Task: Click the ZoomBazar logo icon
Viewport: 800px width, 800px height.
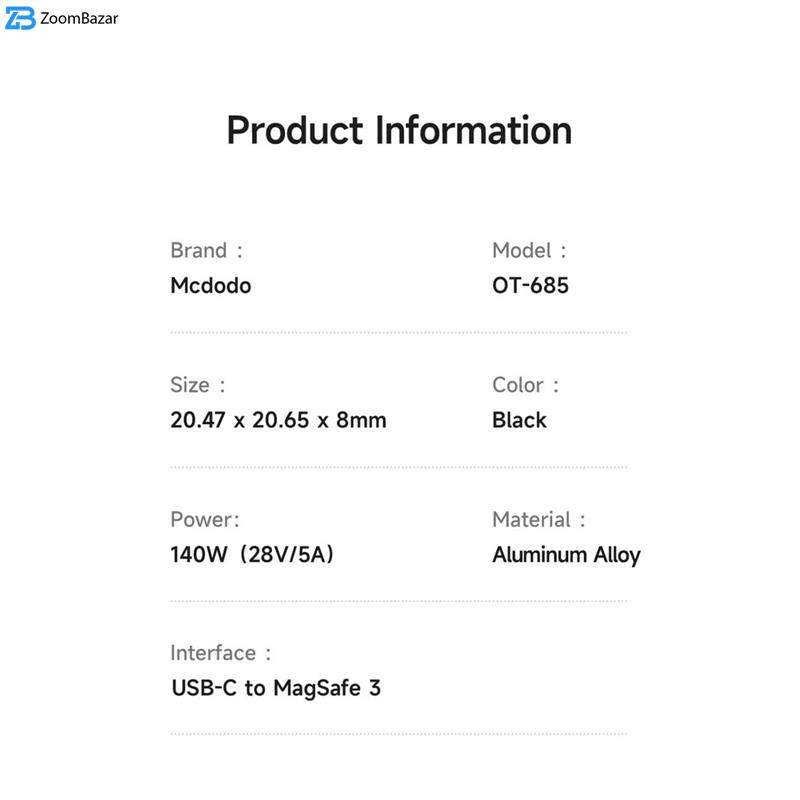Action: 20,18
